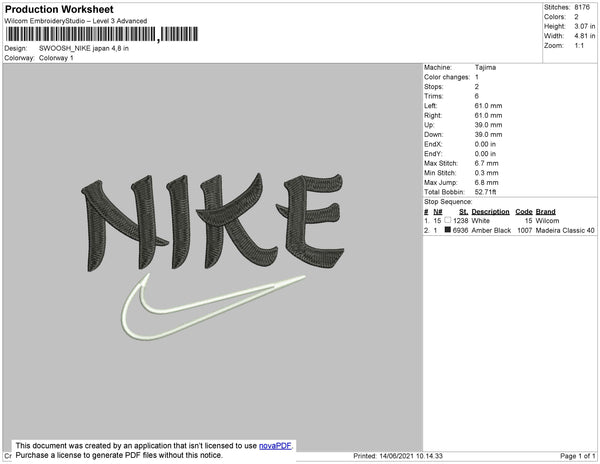Select stitch count 6936 in stop sequence
The width and height of the screenshot is (600, 464).
[x=460, y=230]
